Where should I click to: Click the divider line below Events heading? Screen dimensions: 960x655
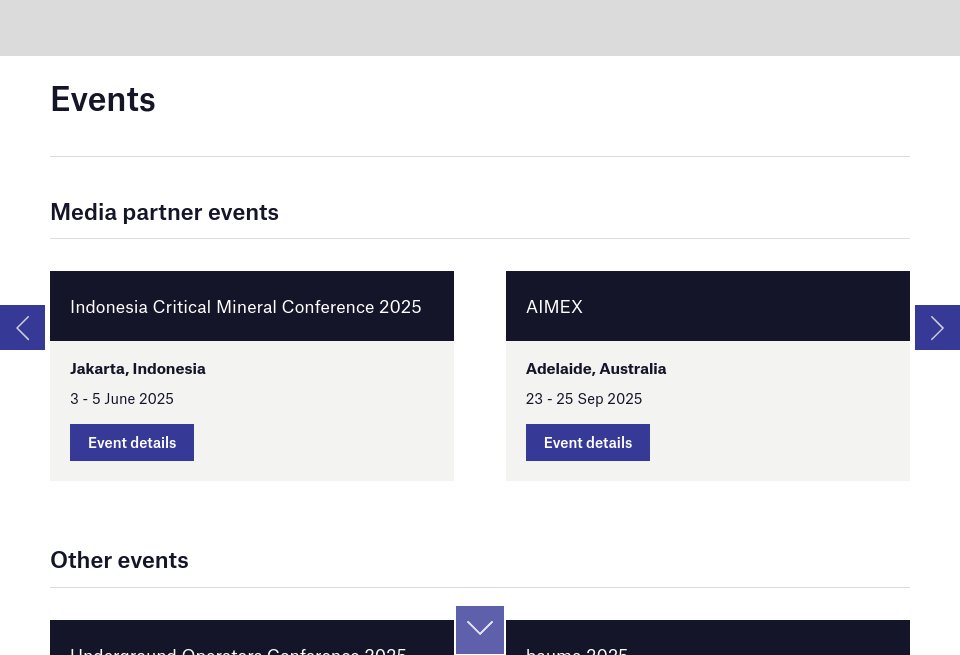pos(480,156)
